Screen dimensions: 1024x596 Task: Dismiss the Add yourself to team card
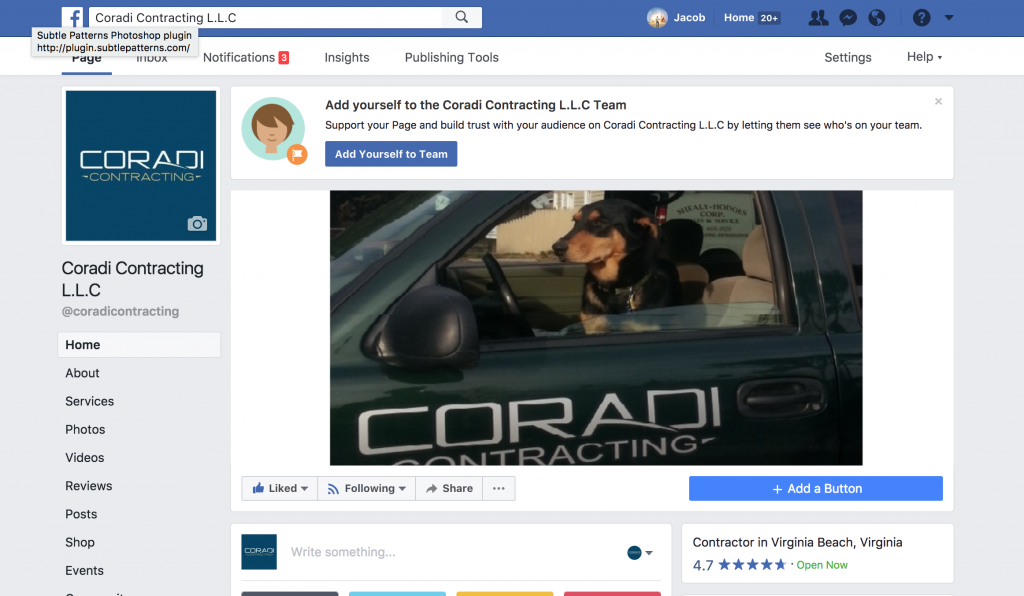pos(938,101)
